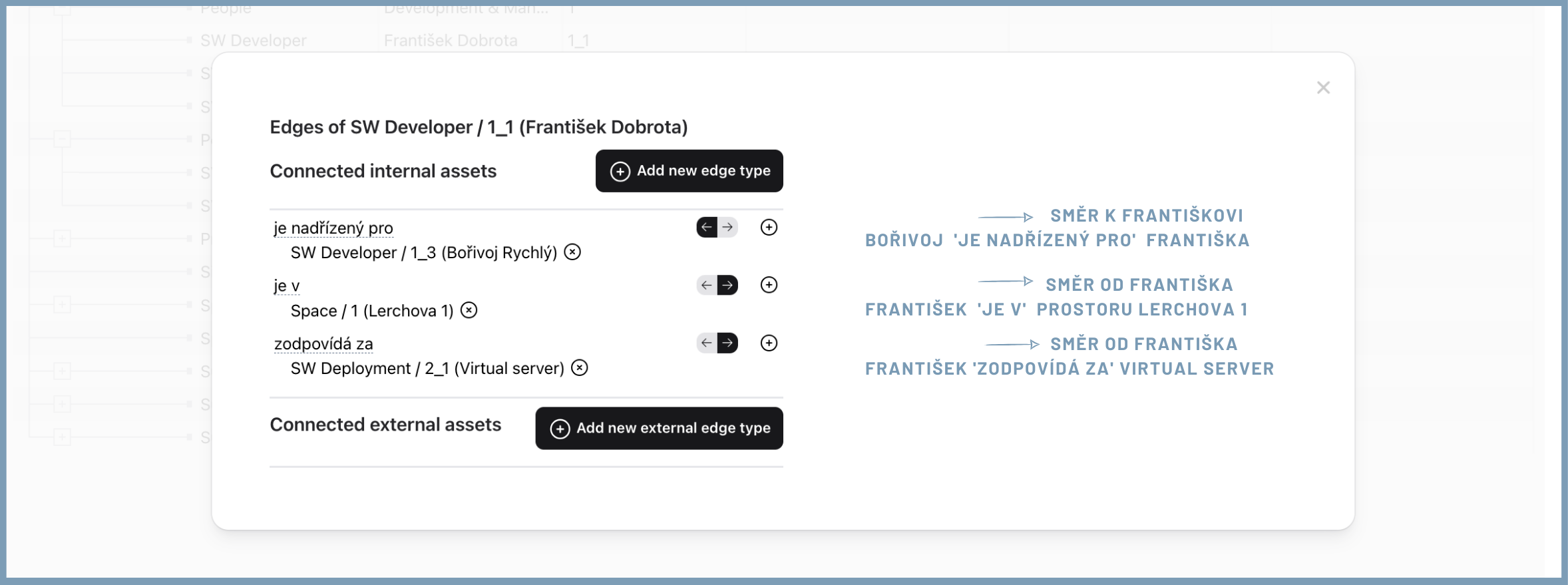
Task: Close the edges dialog with X
Action: pyautogui.click(x=1323, y=88)
